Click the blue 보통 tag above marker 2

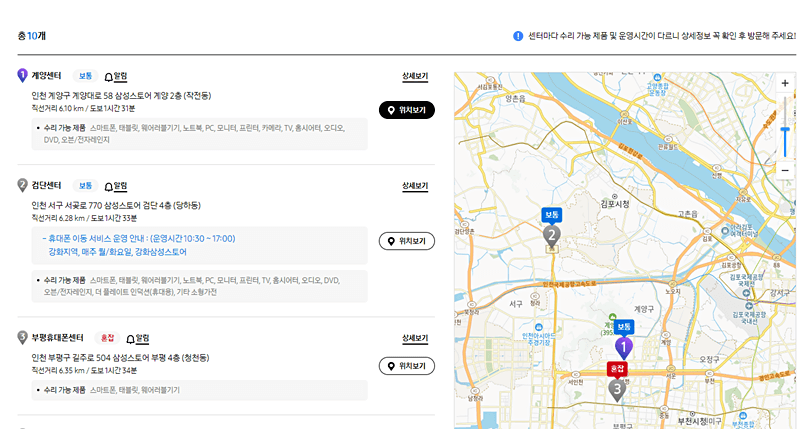(x=552, y=215)
